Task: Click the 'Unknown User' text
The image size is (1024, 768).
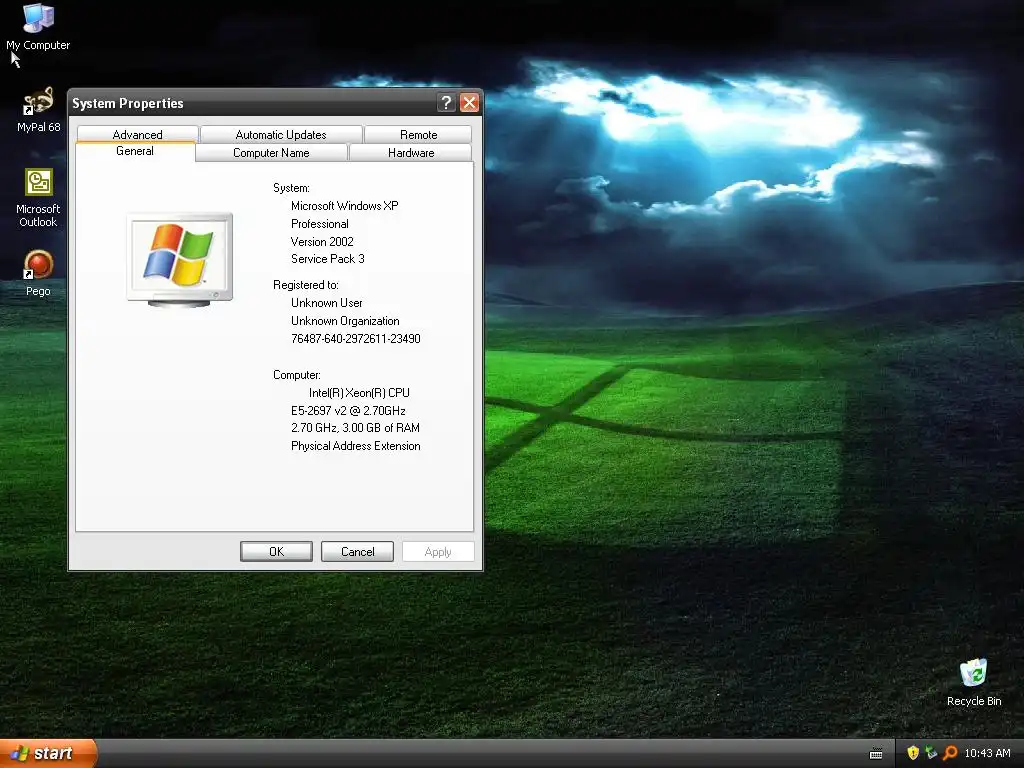Action: pos(327,303)
